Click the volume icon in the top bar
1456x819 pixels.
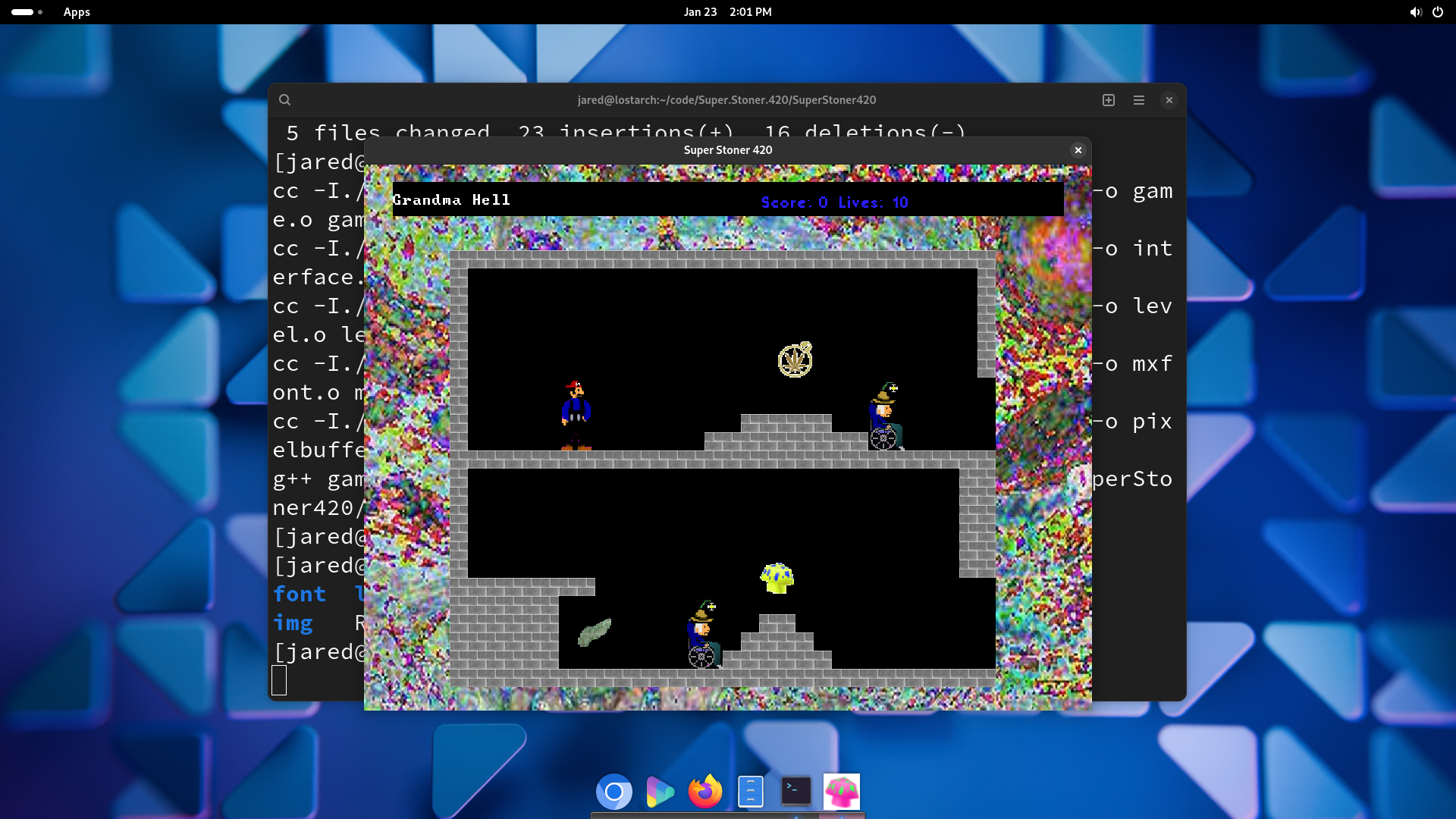point(1415,12)
